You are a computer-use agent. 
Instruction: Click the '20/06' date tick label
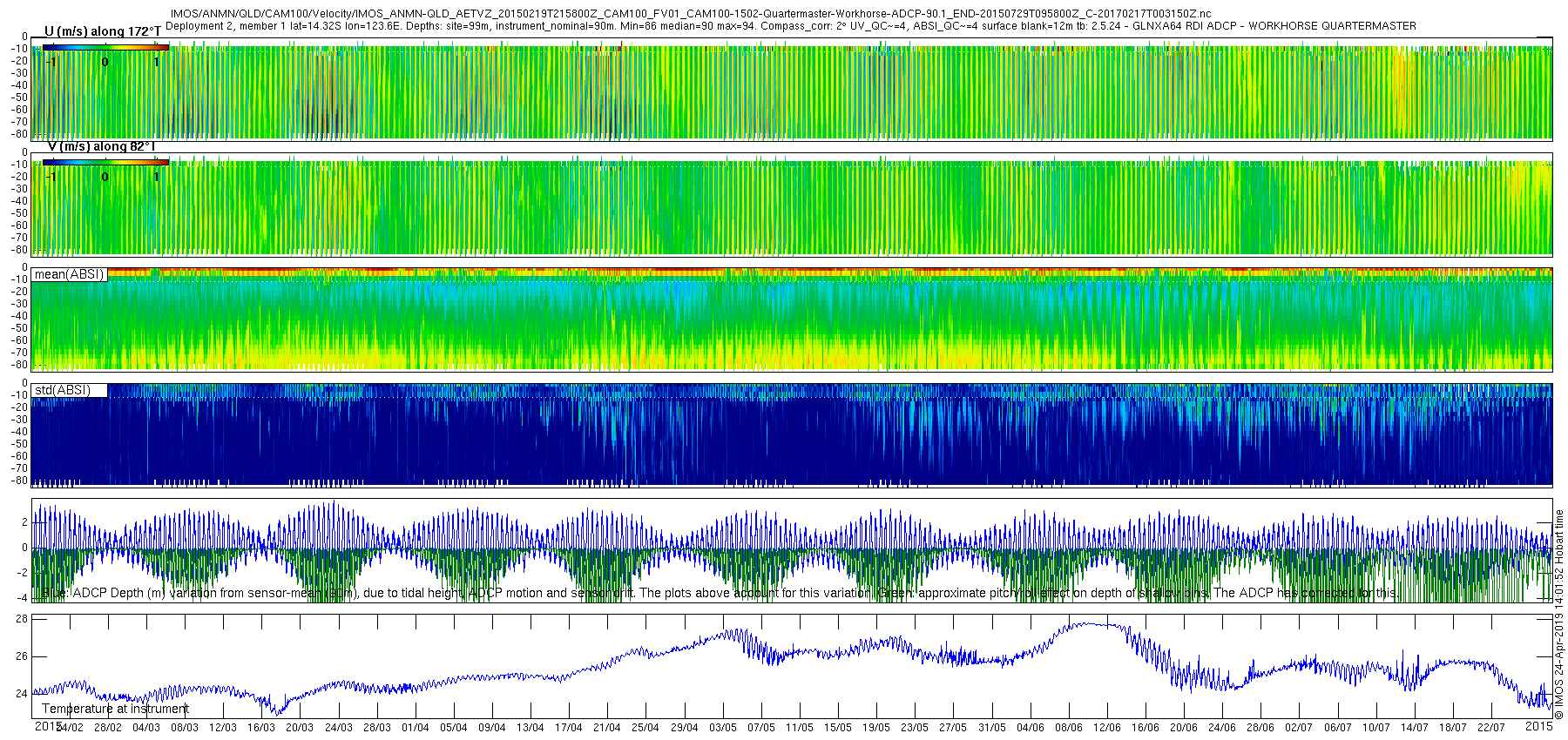[x=1184, y=728]
